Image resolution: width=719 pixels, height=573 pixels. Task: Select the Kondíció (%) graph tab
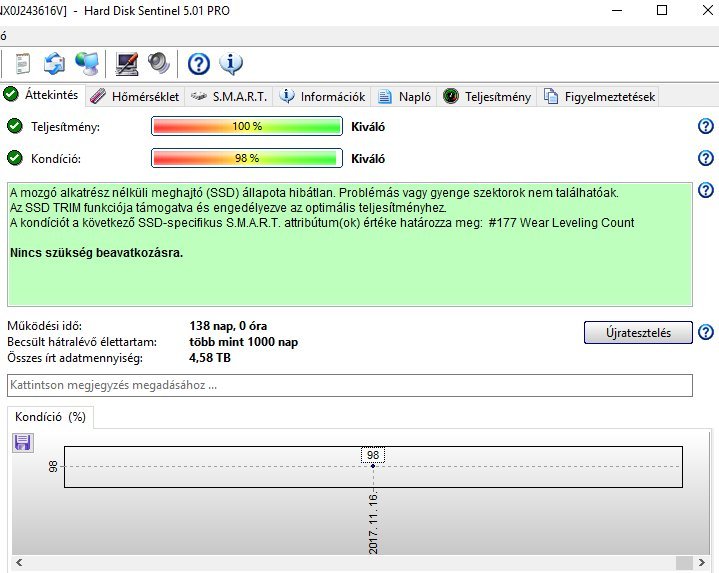click(50, 417)
